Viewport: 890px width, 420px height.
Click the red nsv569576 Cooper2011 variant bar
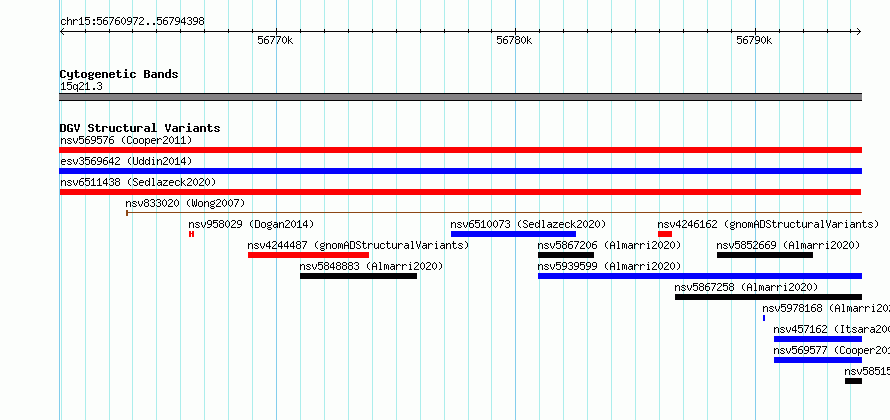461,150
